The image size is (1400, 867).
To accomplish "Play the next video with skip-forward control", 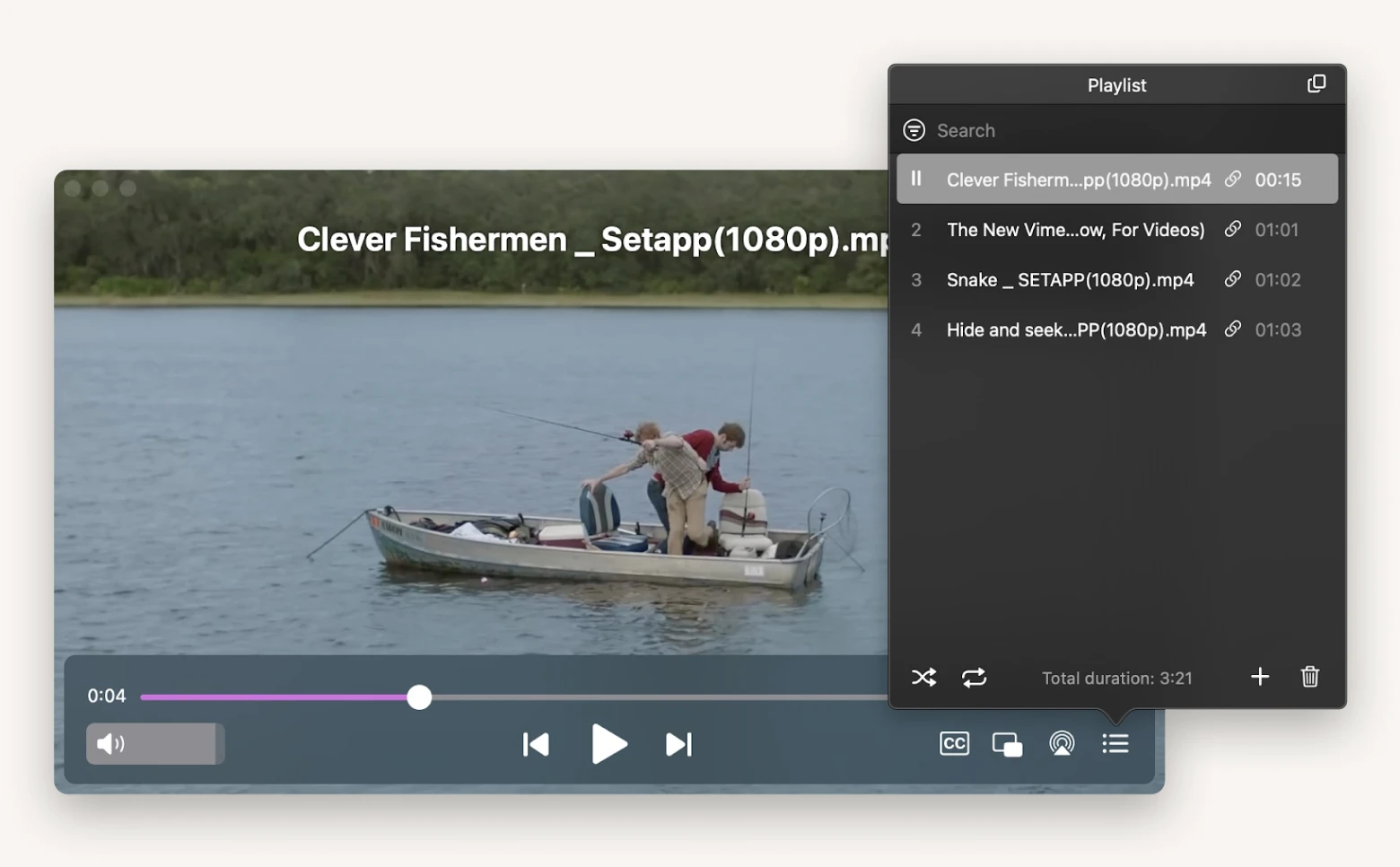I will click(x=679, y=743).
